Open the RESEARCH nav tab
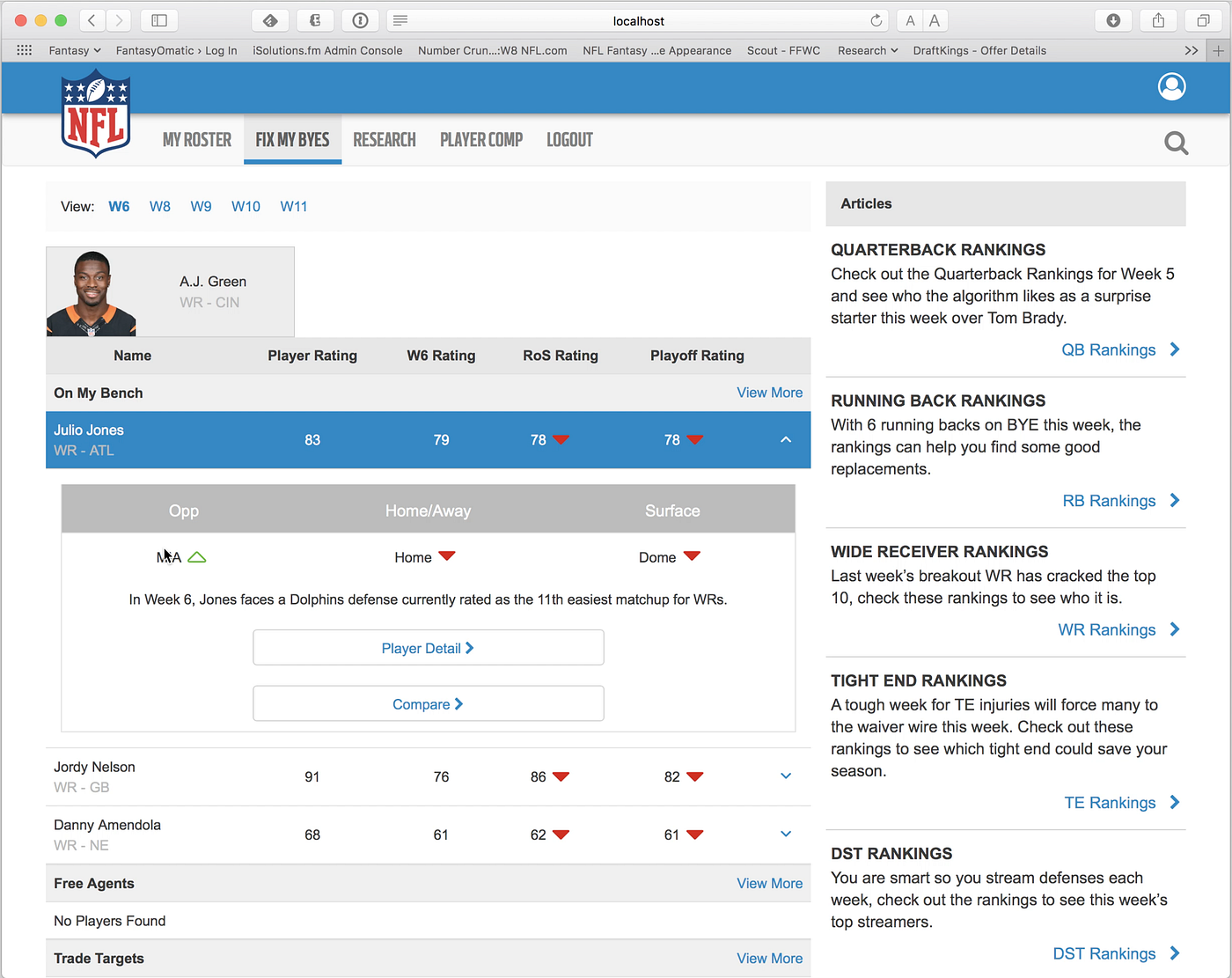This screenshot has height=978, width=1232. 385,140
